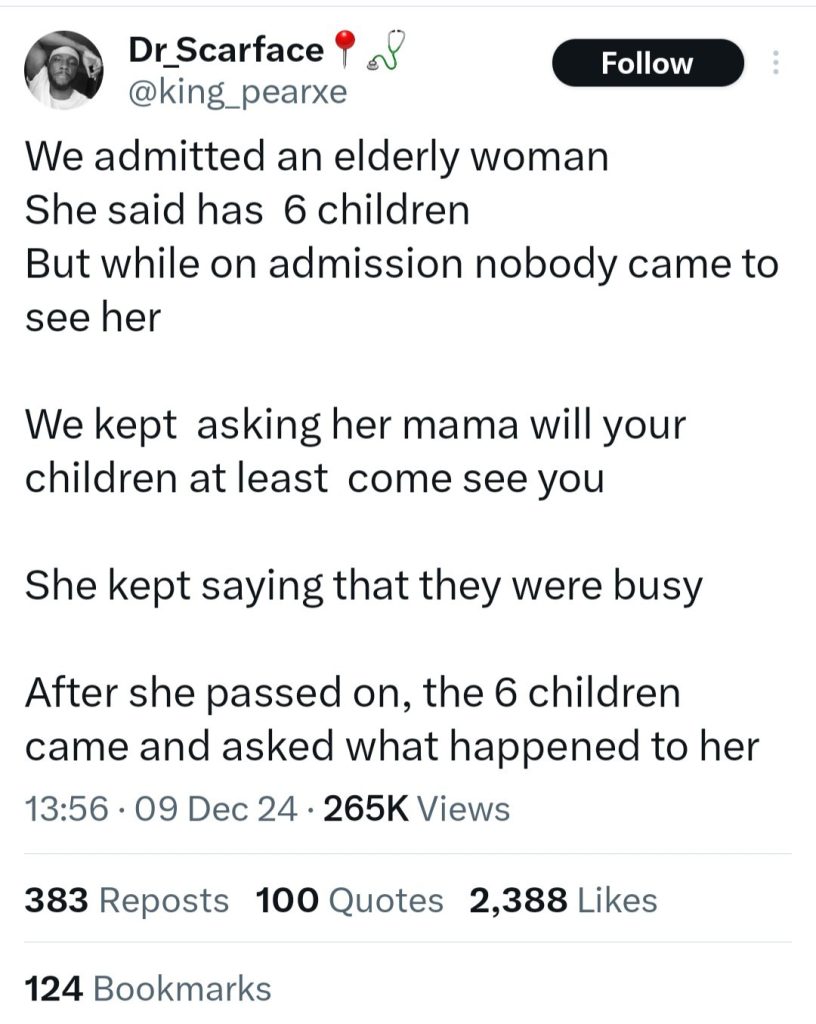The height and width of the screenshot is (1024, 816).
Task: Open the 265K Views analytics
Action: [x=416, y=808]
